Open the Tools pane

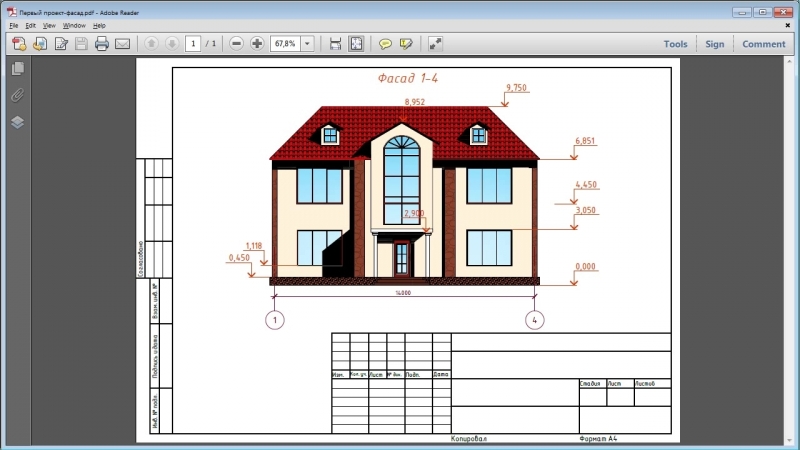click(676, 44)
